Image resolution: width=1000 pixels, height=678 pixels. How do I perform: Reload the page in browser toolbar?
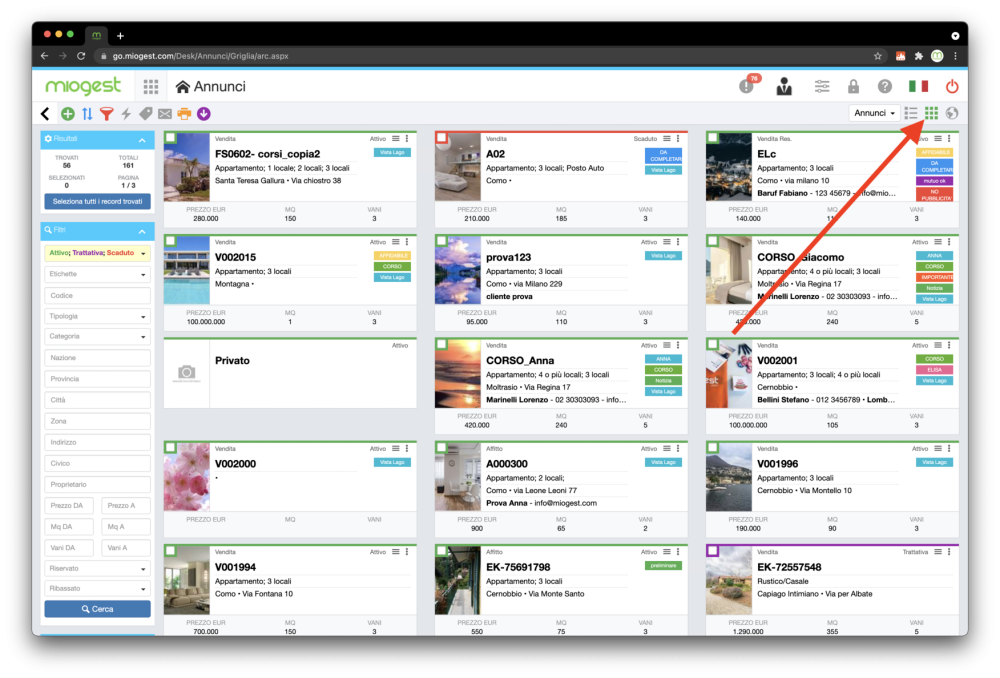(81, 56)
